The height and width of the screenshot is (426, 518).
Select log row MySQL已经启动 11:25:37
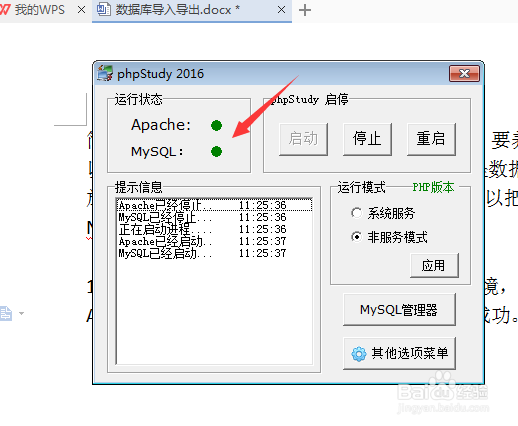214,253
